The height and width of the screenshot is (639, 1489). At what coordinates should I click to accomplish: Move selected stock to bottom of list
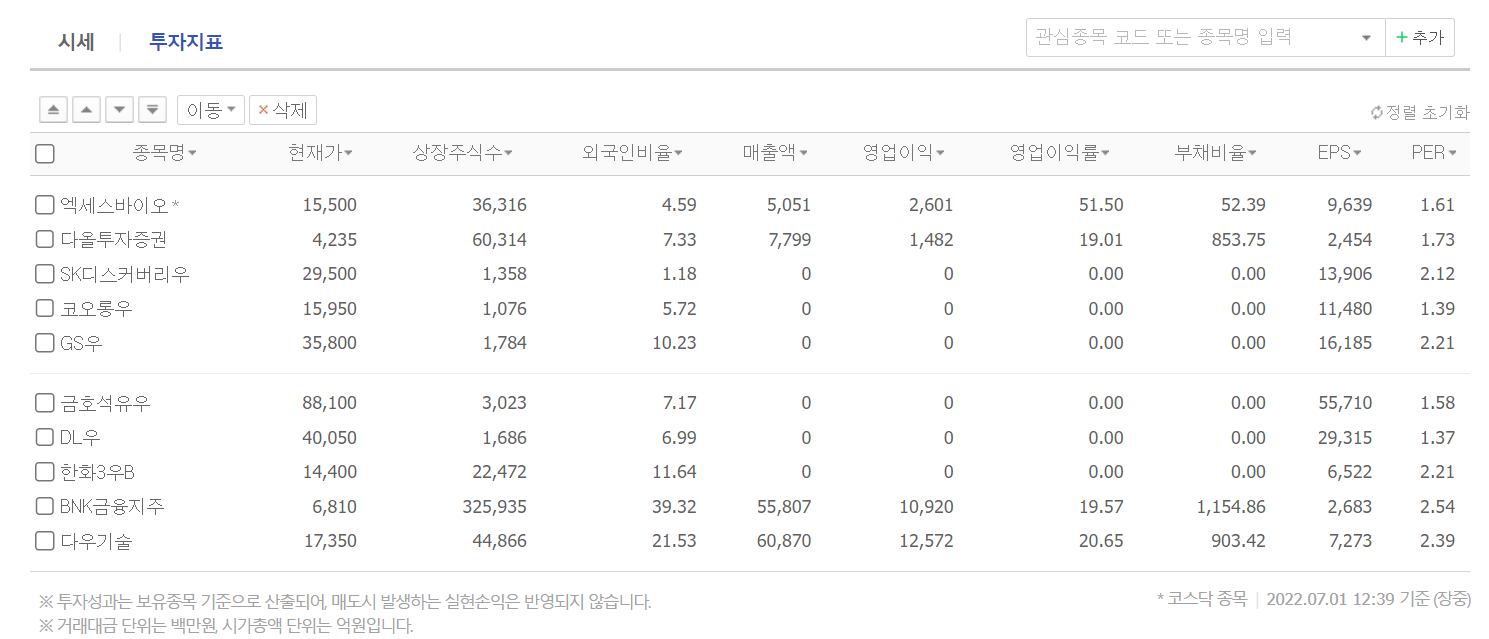pyautogui.click(x=152, y=109)
